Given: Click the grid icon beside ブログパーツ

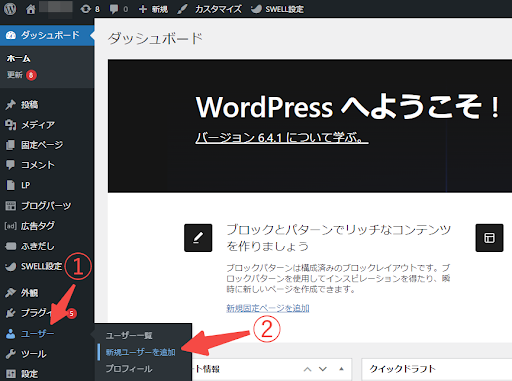Looking at the screenshot, I should click(11, 206).
